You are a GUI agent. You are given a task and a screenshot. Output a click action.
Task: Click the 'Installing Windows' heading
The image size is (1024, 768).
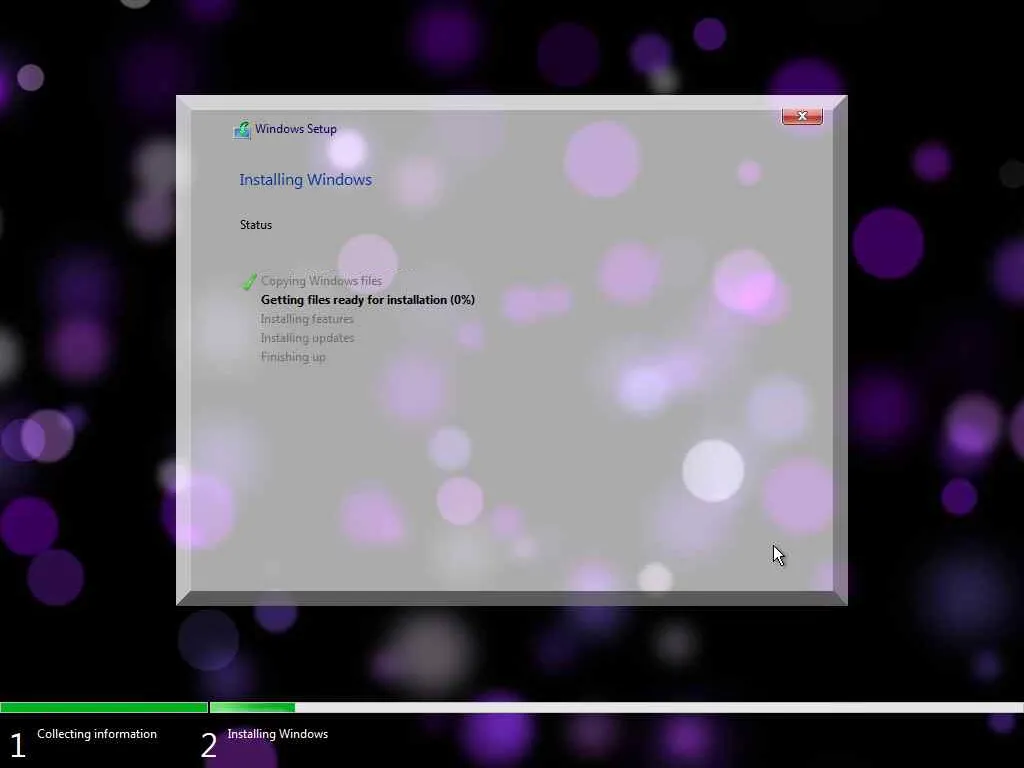(306, 180)
